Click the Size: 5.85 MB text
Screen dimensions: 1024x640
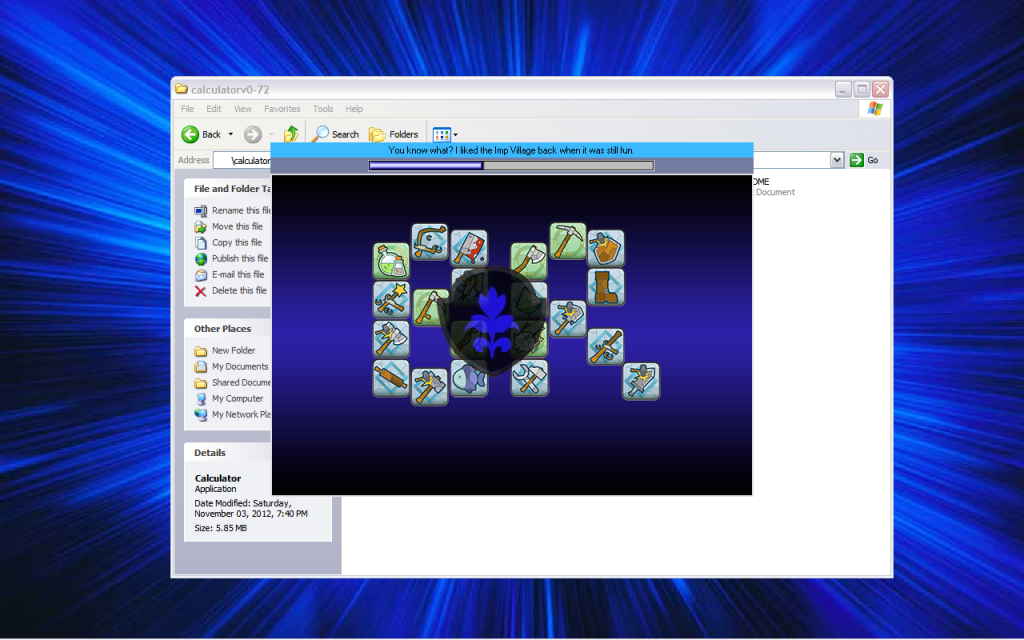click(221, 528)
